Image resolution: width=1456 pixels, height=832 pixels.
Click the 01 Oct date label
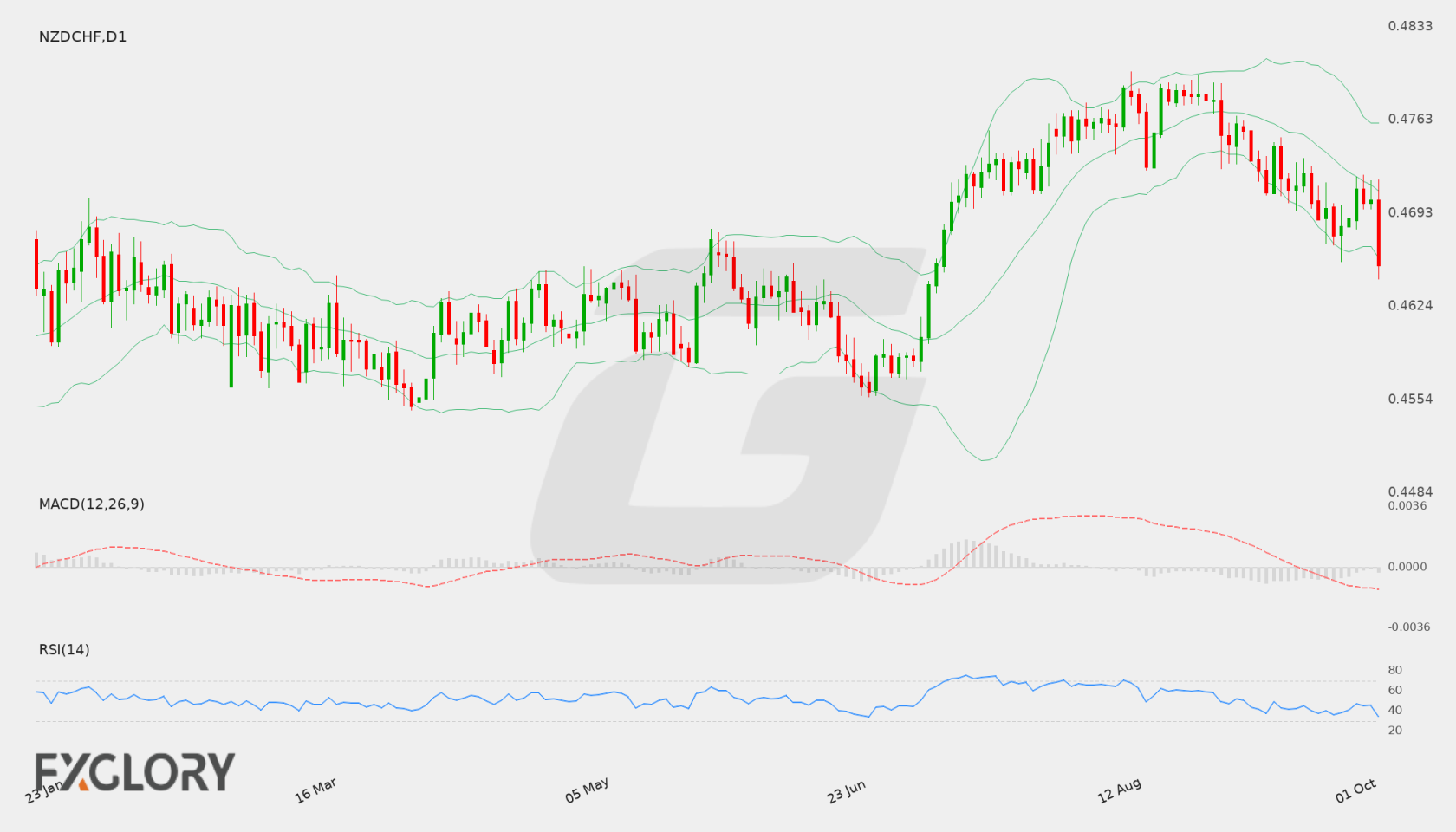[x=1355, y=790]
